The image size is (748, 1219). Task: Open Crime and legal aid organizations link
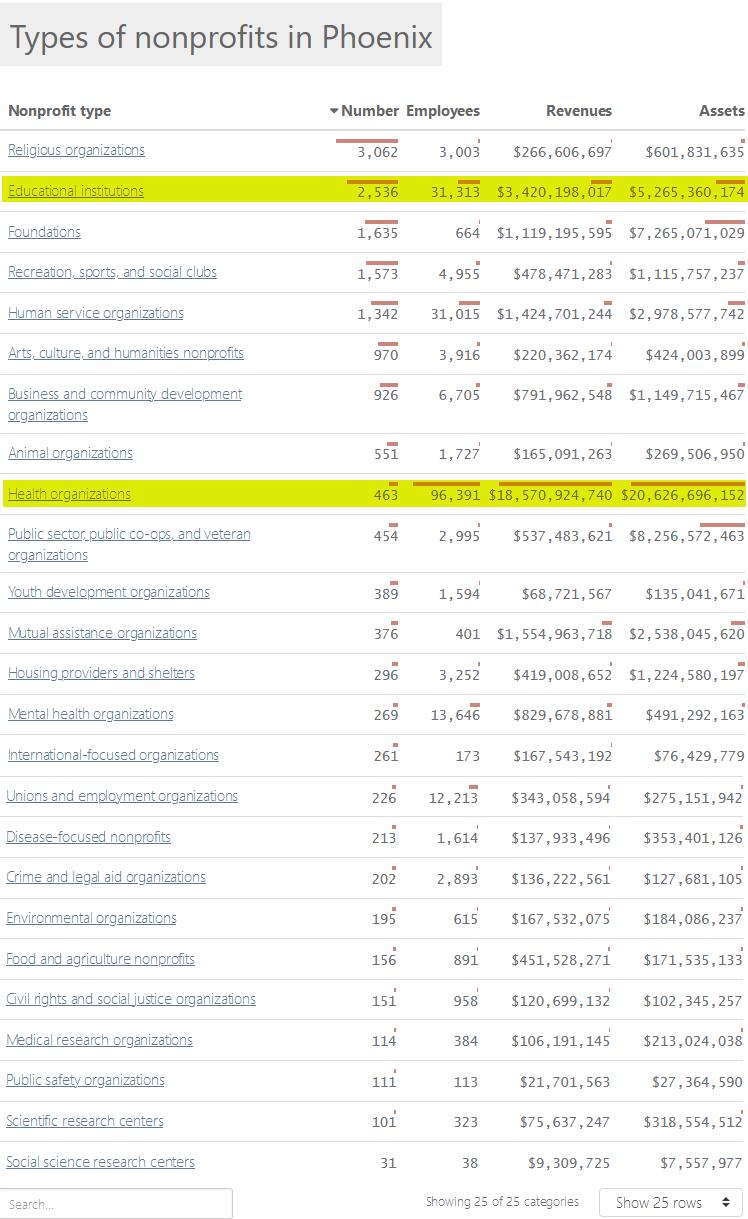(x=106, y=877)
